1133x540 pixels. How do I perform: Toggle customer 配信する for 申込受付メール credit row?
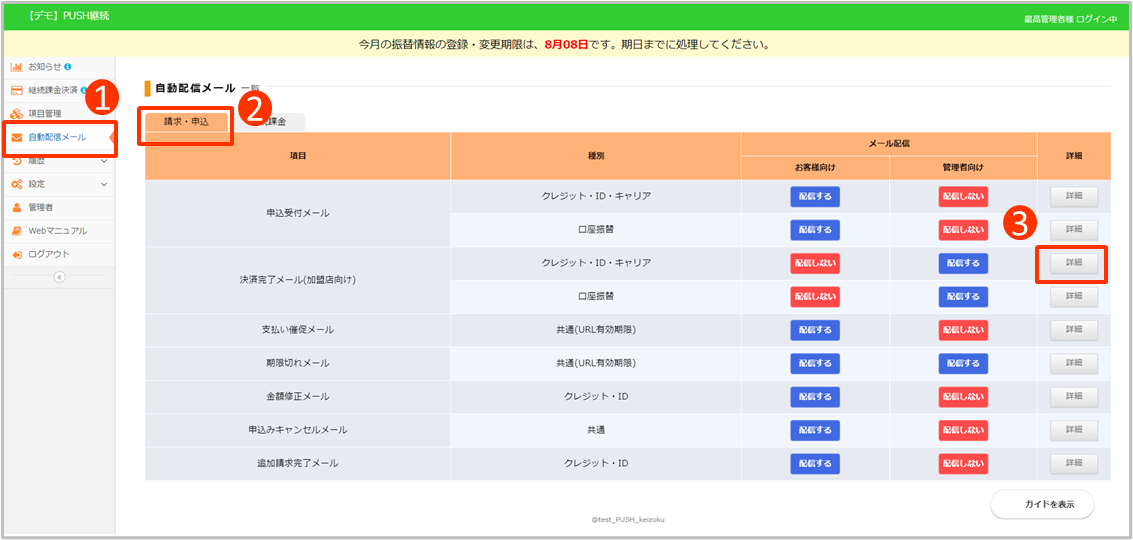point(815,197)
